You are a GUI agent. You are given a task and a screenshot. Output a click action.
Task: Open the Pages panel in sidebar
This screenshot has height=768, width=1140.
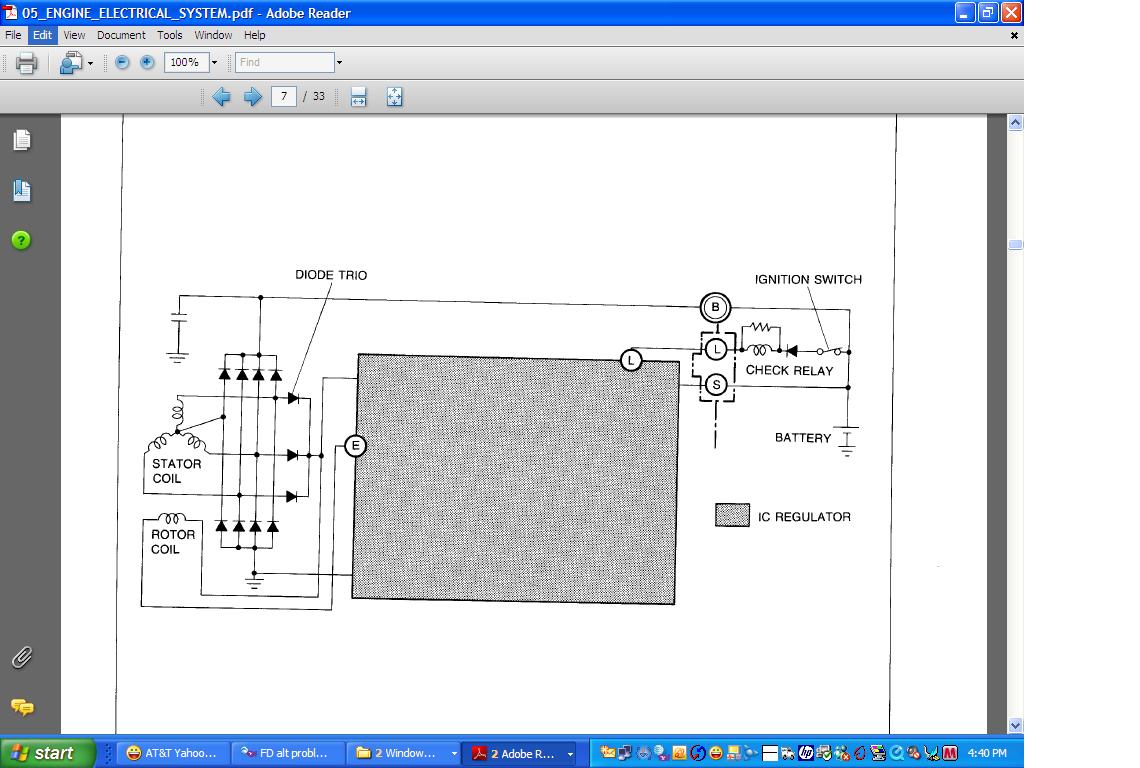pyautogui.click(x=22, y=140)
